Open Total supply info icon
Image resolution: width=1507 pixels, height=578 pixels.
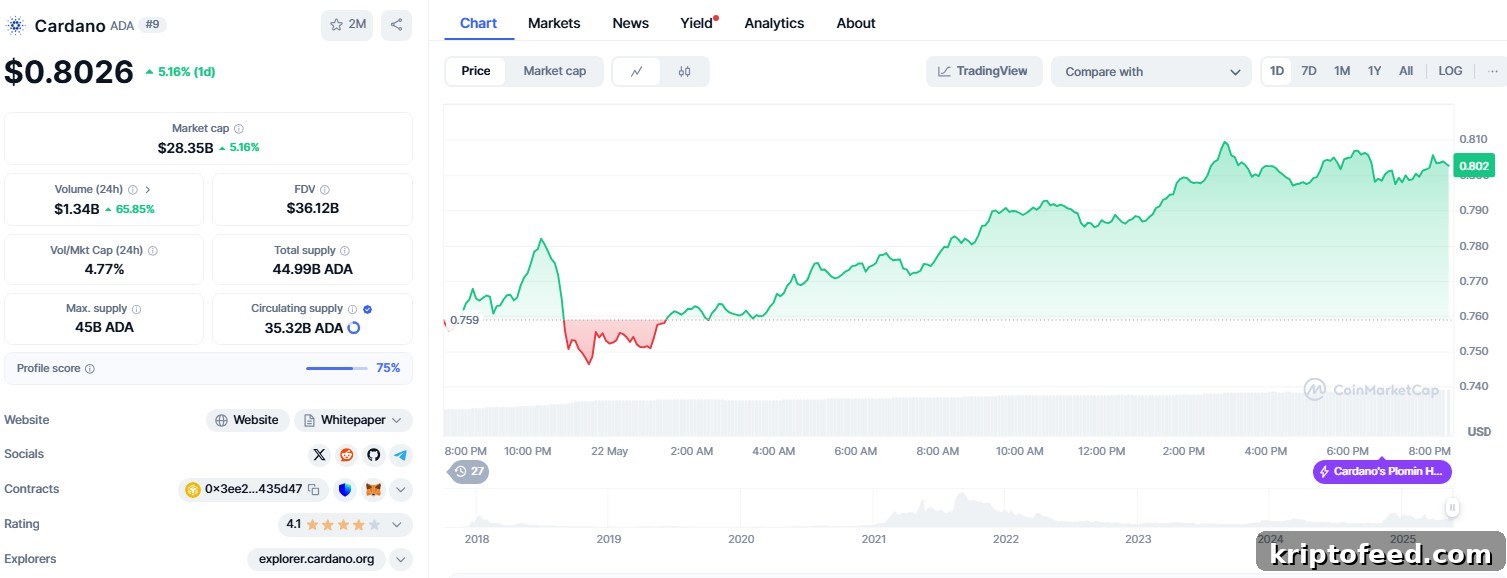coord(345,251)
